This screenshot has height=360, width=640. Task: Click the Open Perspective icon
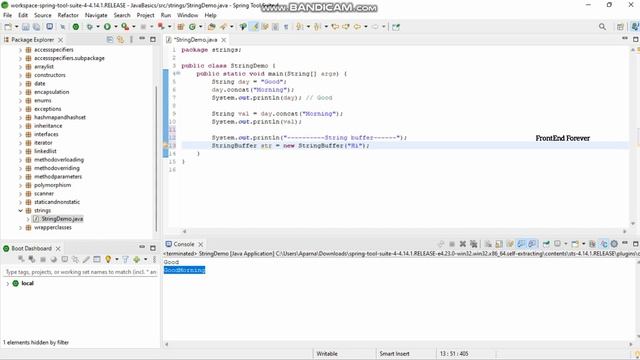point(620,27)
